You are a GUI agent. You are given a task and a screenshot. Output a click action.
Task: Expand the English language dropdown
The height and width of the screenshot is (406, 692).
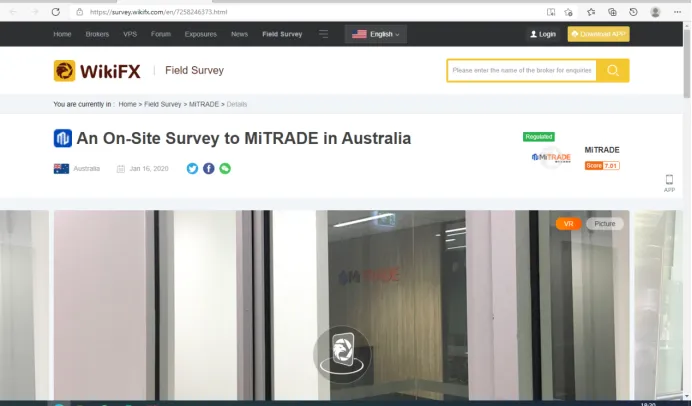[x=376, y=34]
